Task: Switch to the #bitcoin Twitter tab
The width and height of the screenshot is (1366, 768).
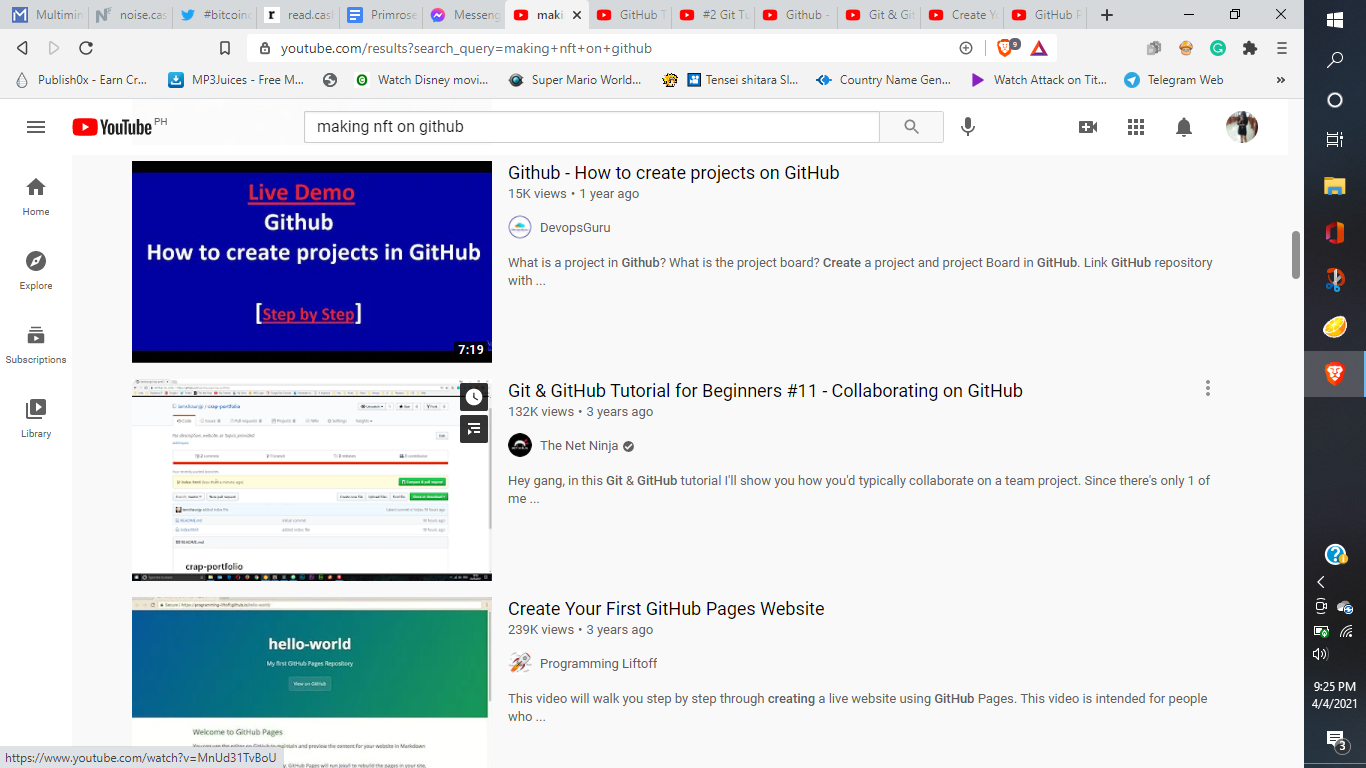Action: 213,15
